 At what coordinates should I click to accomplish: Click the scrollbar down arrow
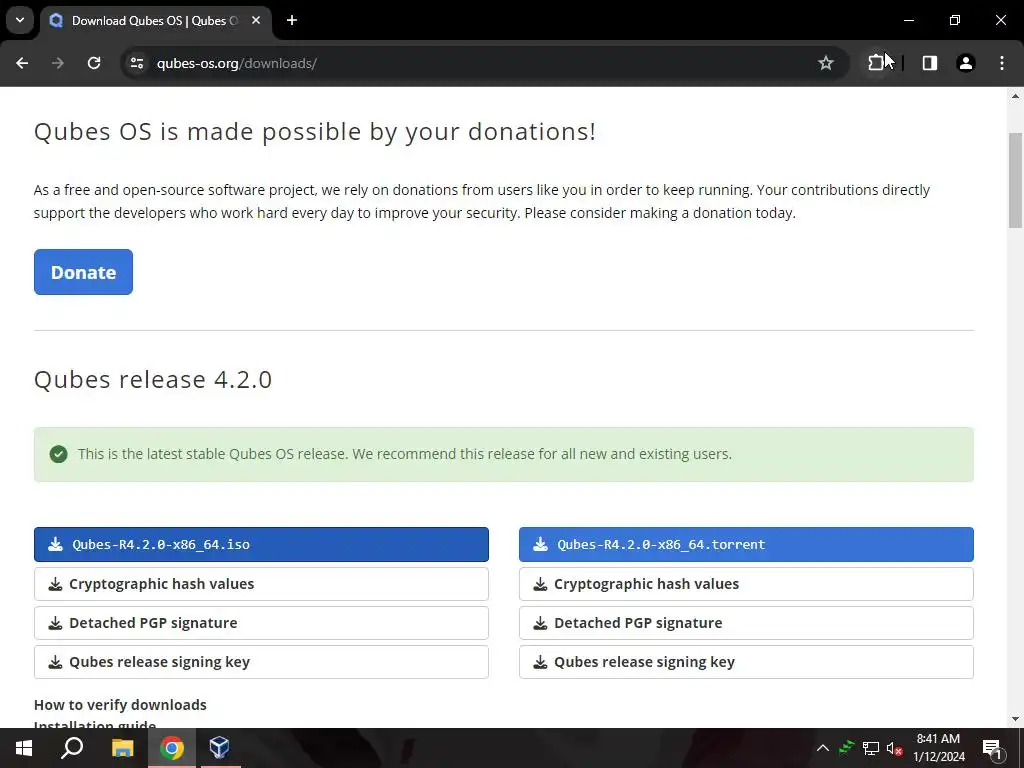1015,719
